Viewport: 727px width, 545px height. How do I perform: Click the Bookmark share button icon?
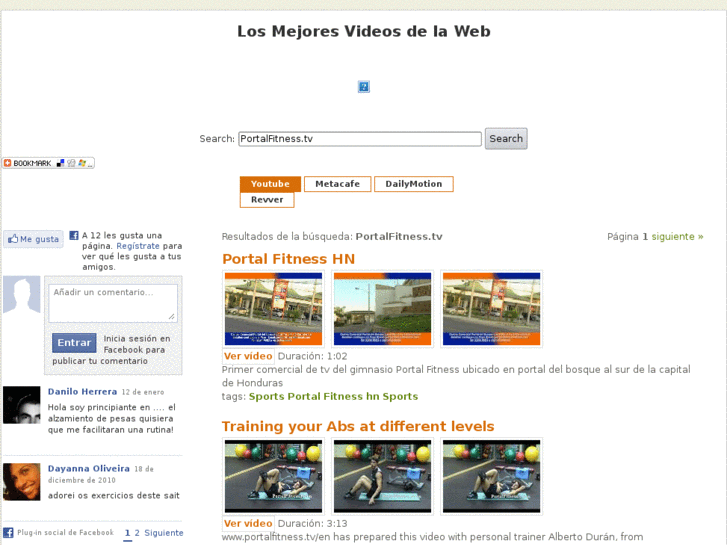pyautogui.click(x=48, y=163)
